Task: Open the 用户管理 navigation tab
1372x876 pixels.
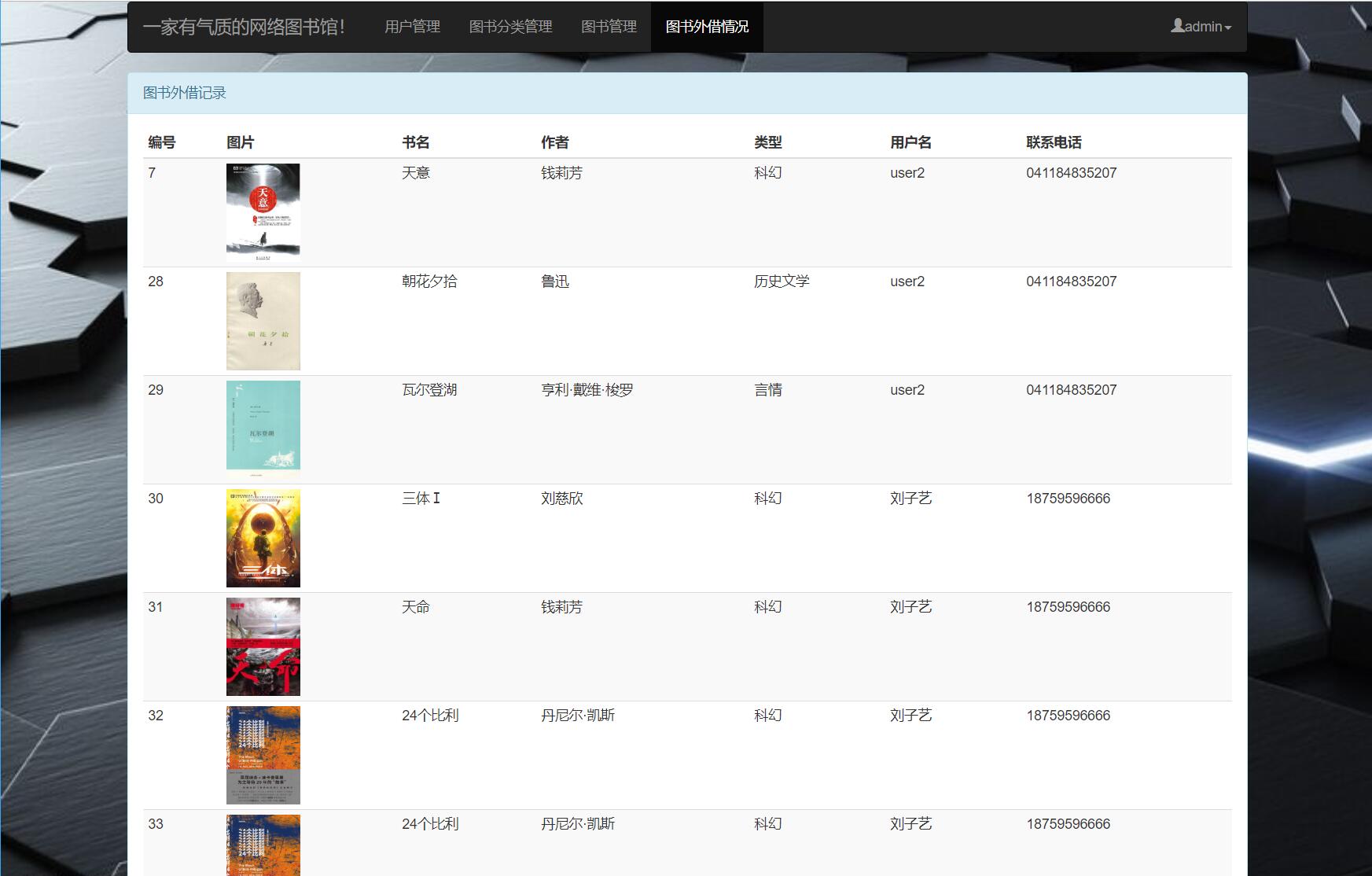Action: coord(412,27)
